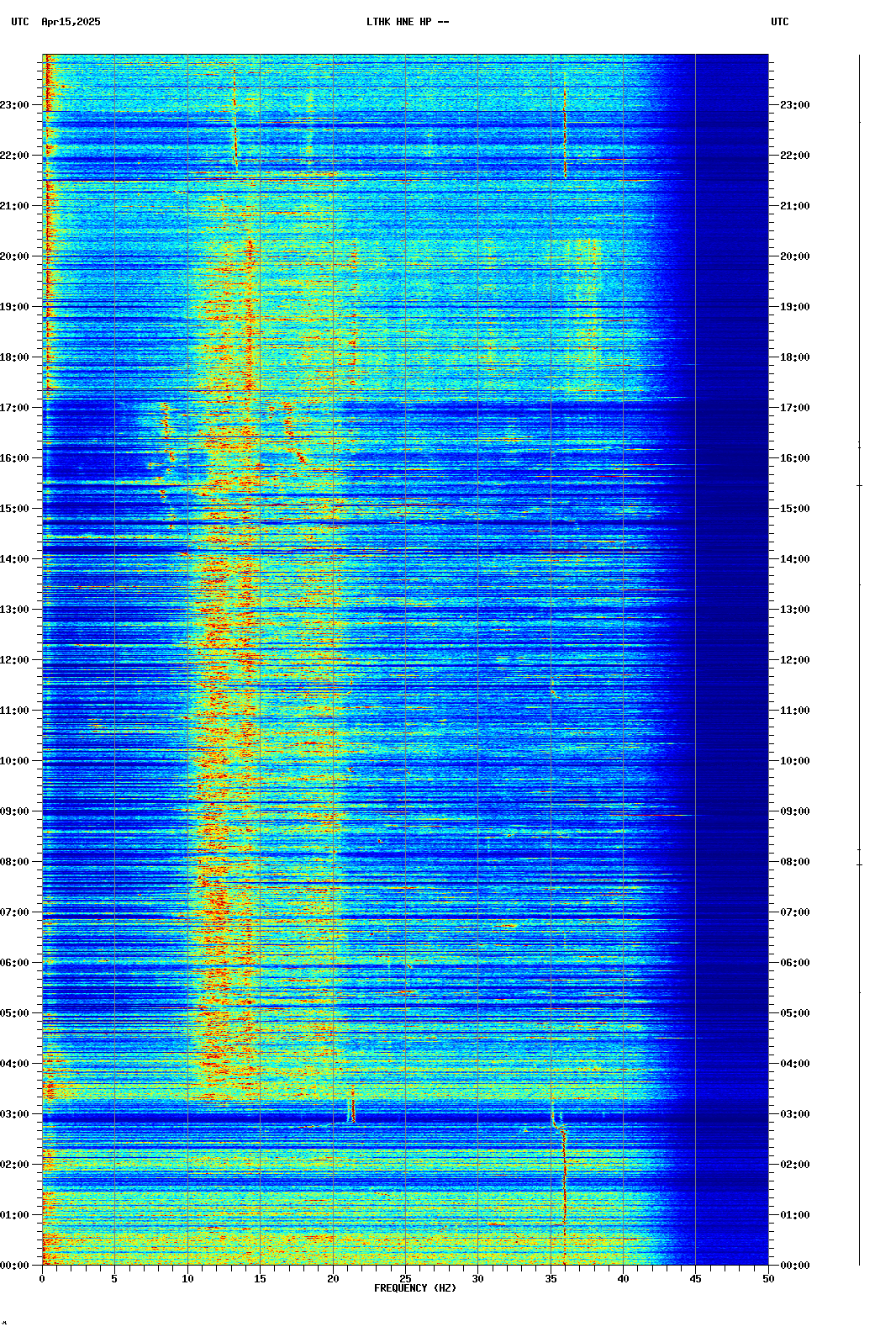Click the 20:00 label on the right axis

[x=794, y=256]
